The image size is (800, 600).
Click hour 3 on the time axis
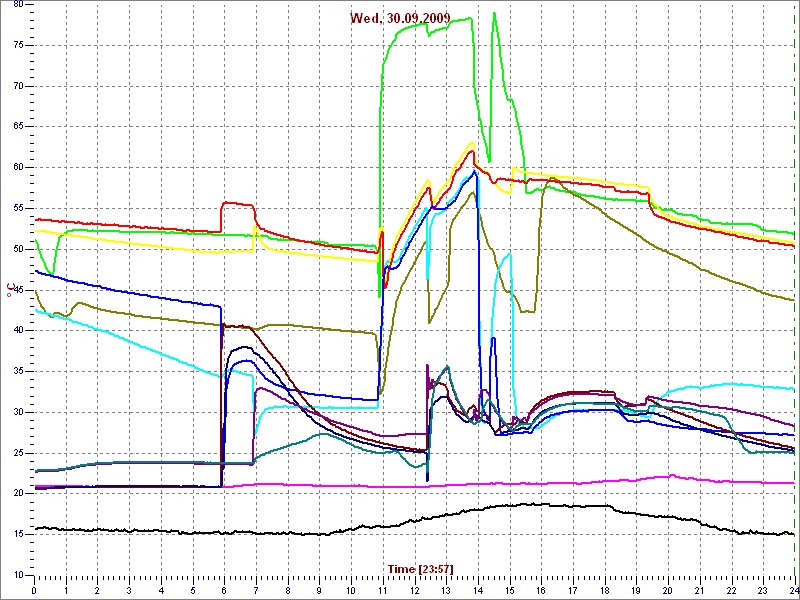coord(130,592)
